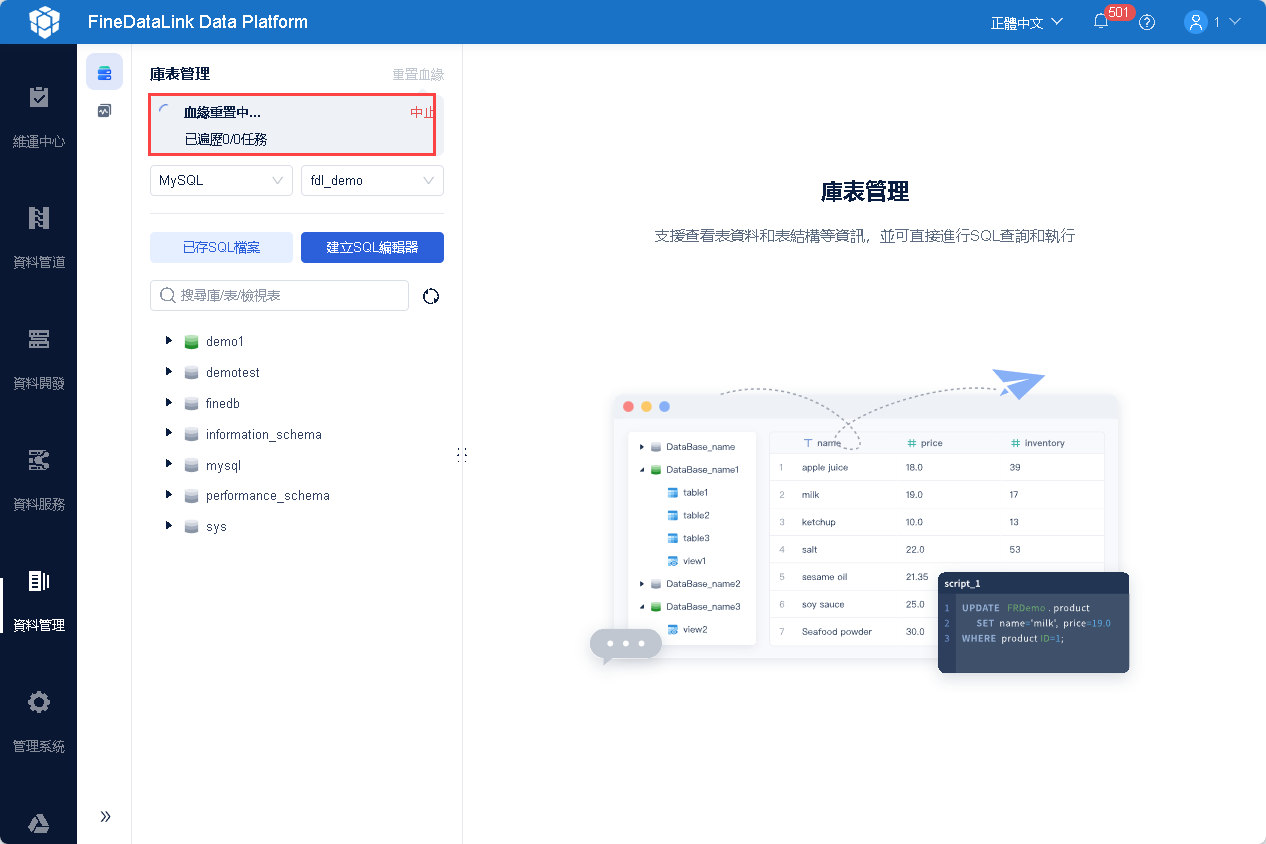Viewport: 1266px width, 844px height.
Task: Refresh the database list
Action: click(x=431, y=296)
